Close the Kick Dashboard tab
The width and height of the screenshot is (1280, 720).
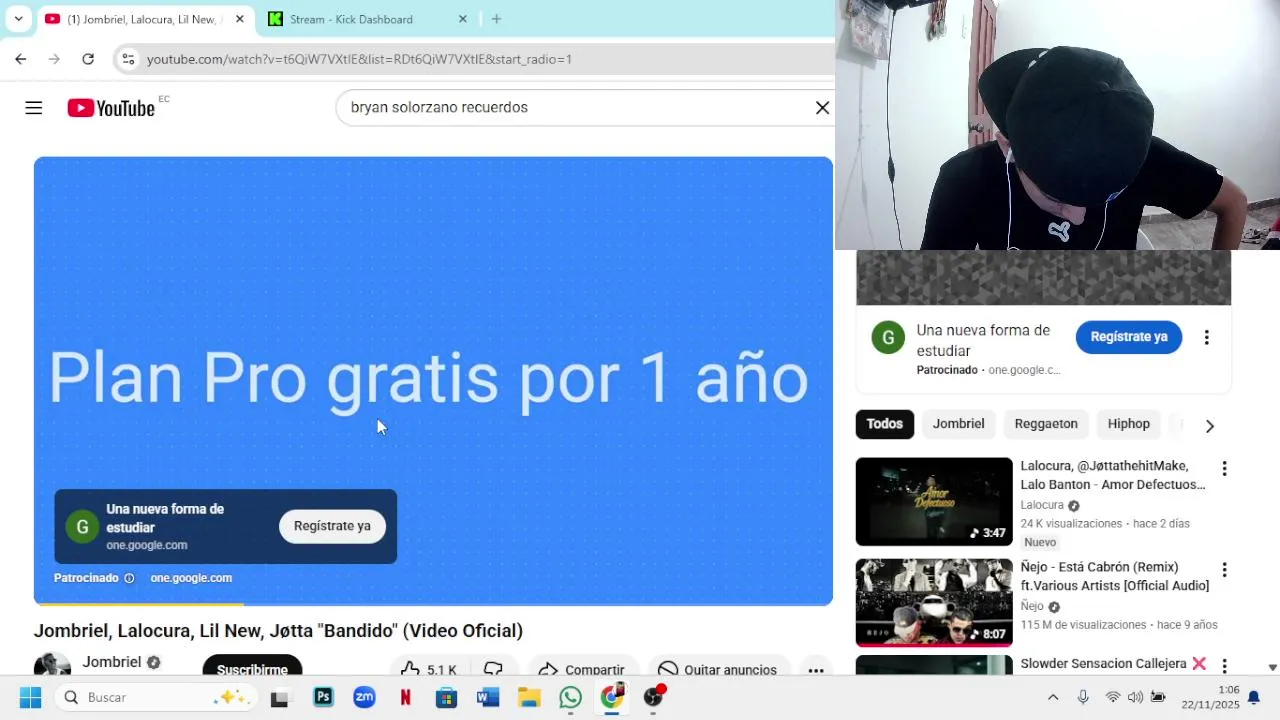pyautogui.click(x=462, y=19)
